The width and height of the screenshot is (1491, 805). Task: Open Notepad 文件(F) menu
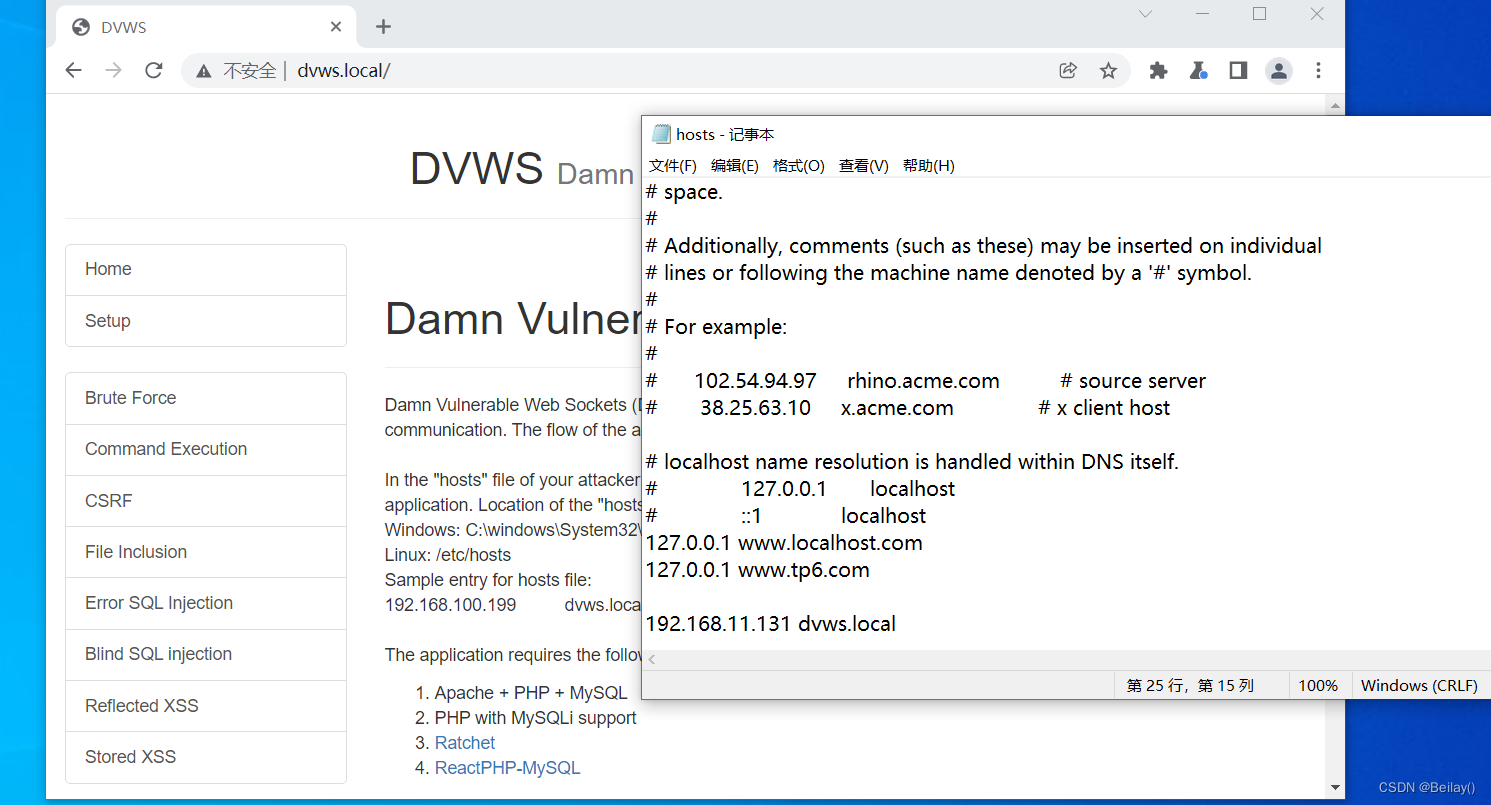(673, 166)
